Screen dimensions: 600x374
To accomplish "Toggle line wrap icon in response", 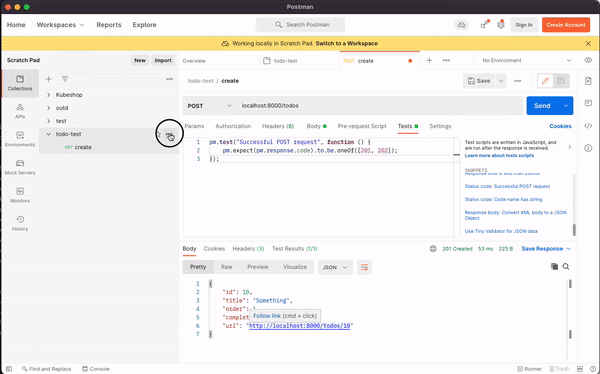I will tap(364, 267).
